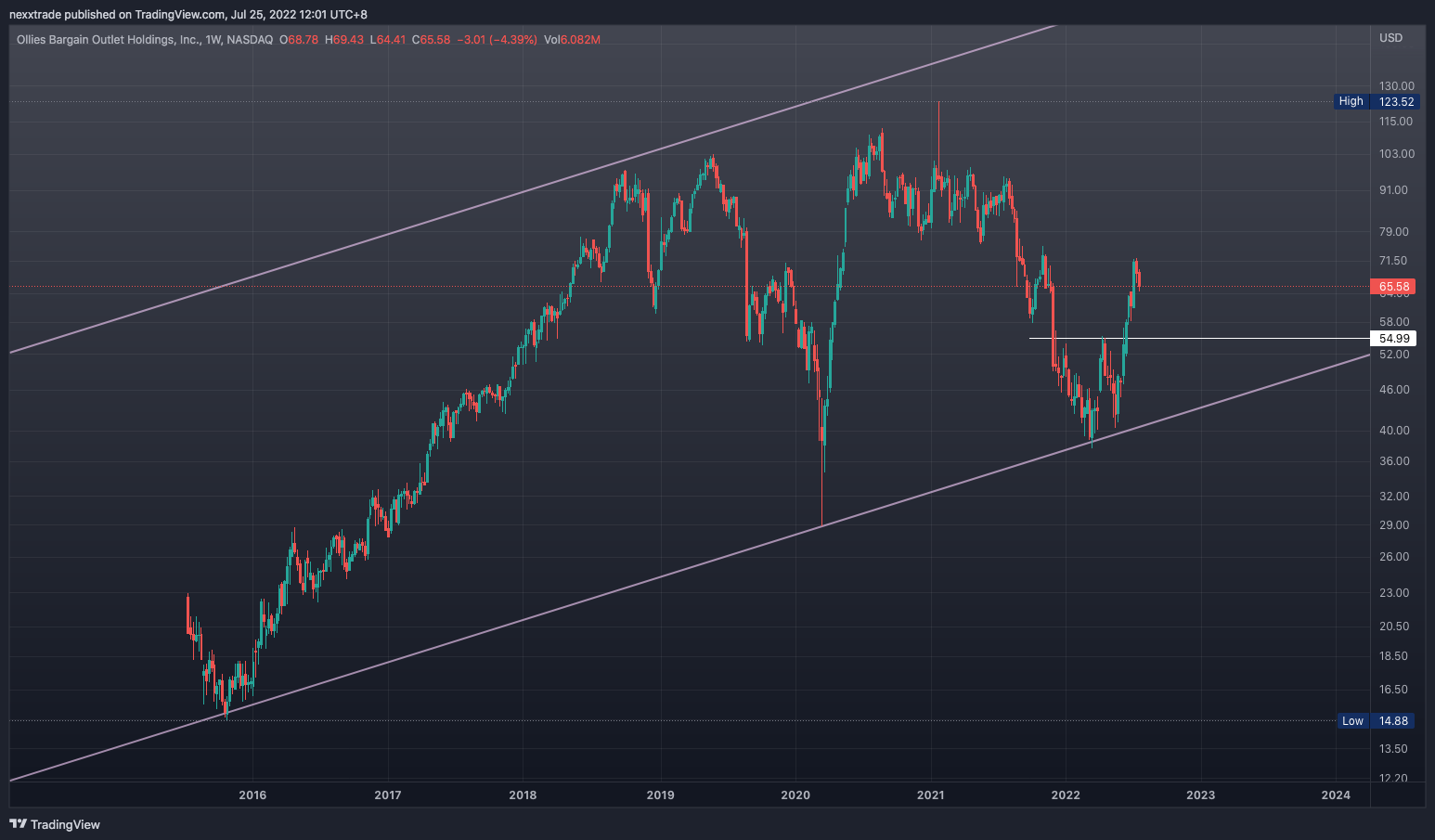
Task: Click the 130.00 price axis label
Action: (1397, 86)
